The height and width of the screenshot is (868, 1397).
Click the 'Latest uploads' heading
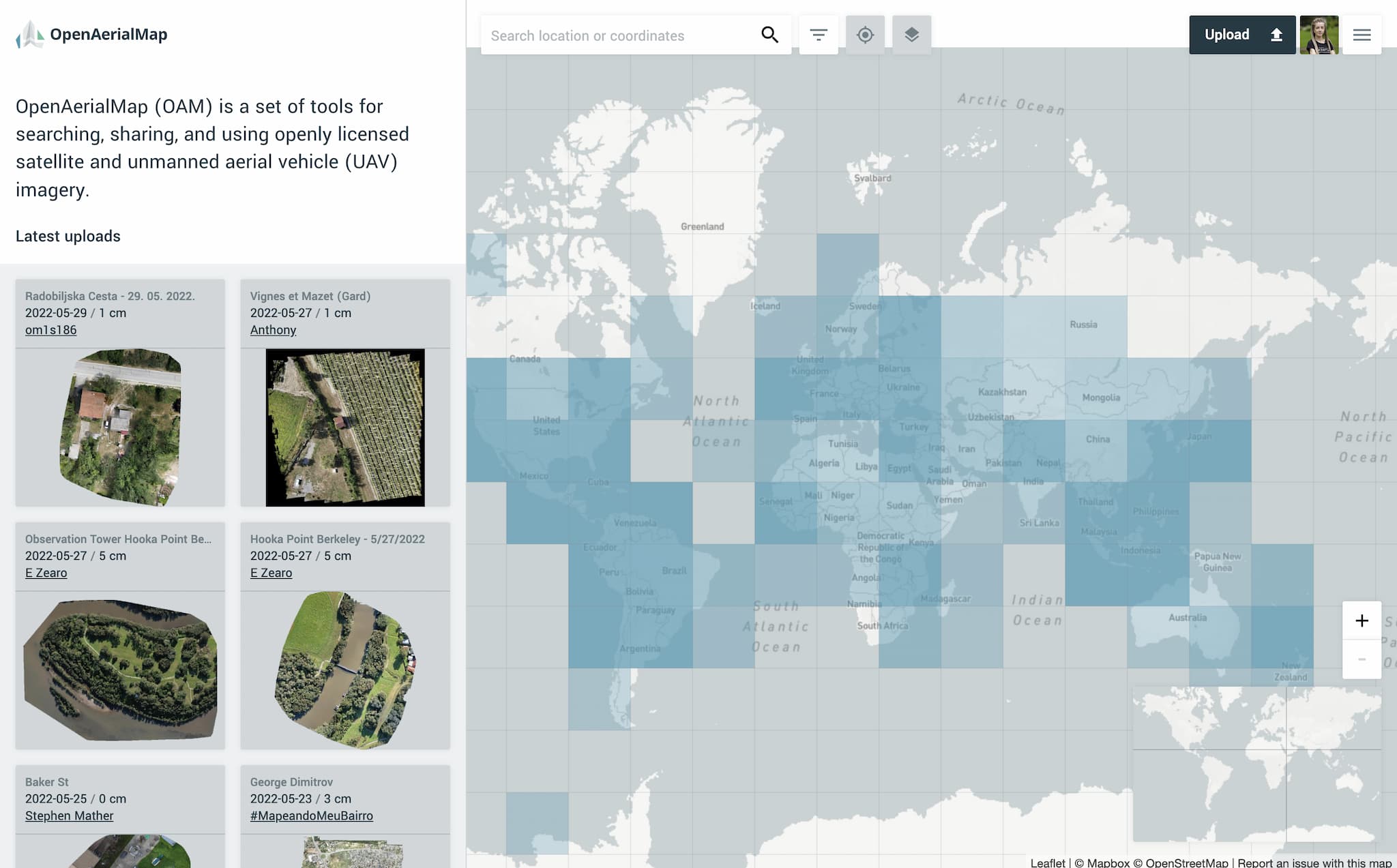pyautogui.click(x=68, y=236)
